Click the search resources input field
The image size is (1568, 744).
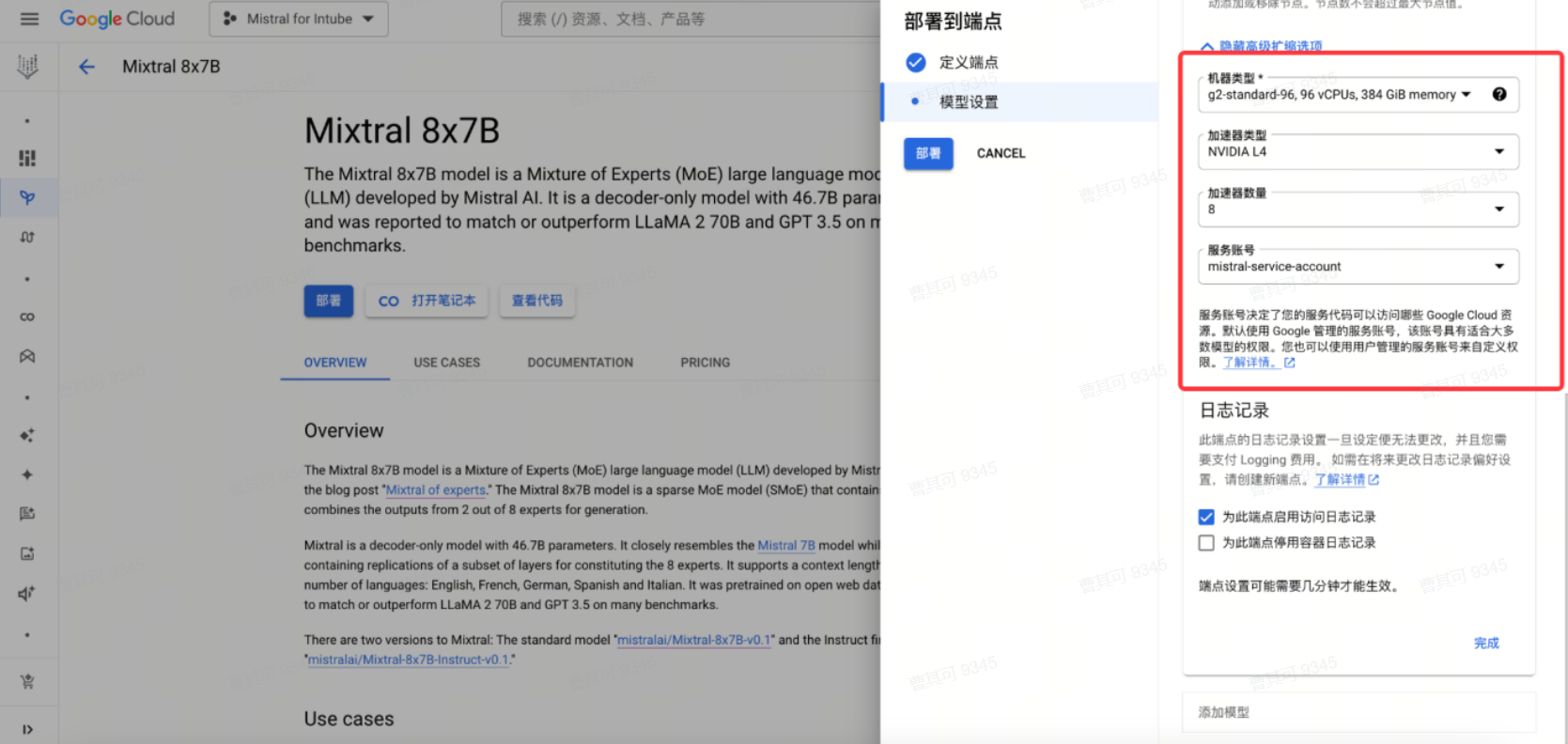tap(691, 19)
